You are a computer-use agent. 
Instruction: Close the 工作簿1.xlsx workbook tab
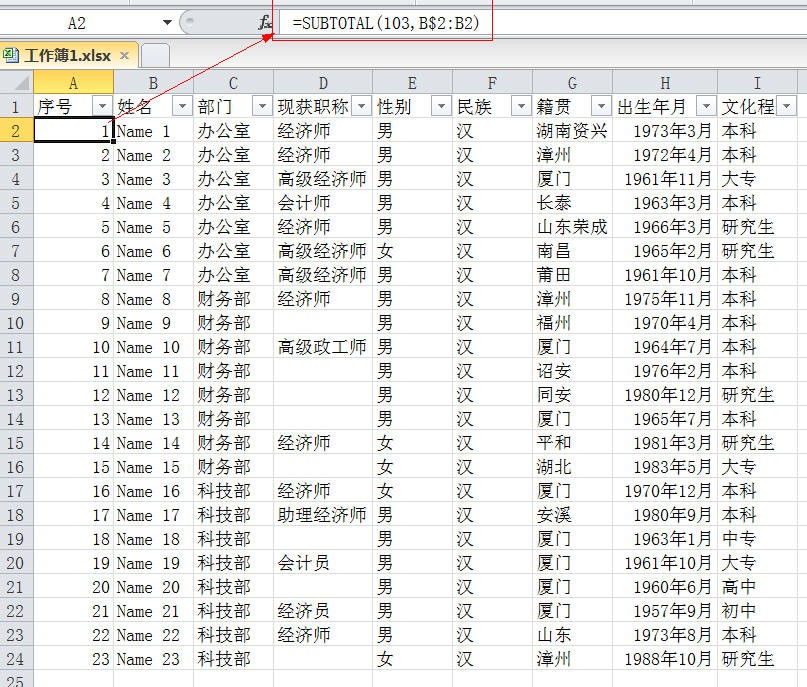(125, 56)
